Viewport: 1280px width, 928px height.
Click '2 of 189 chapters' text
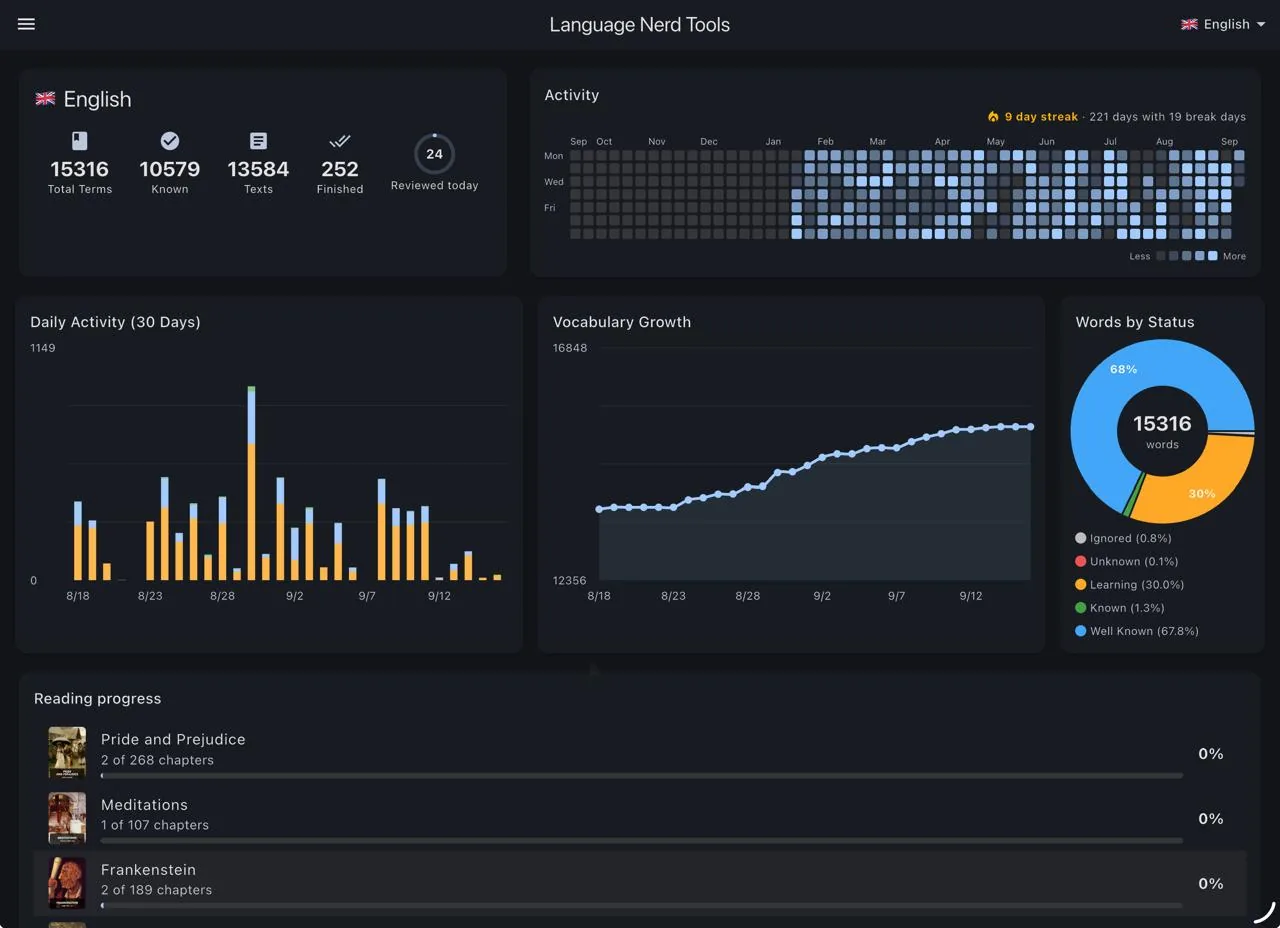(156, 890)
